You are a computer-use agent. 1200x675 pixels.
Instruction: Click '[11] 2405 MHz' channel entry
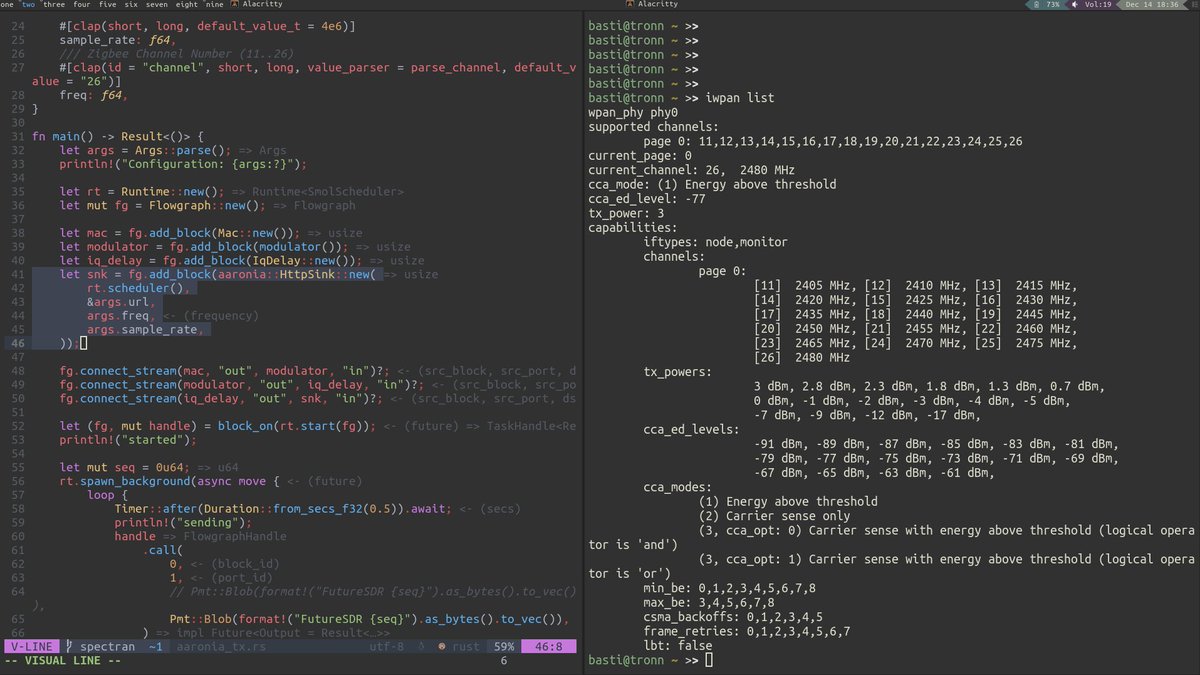point(804,286)
